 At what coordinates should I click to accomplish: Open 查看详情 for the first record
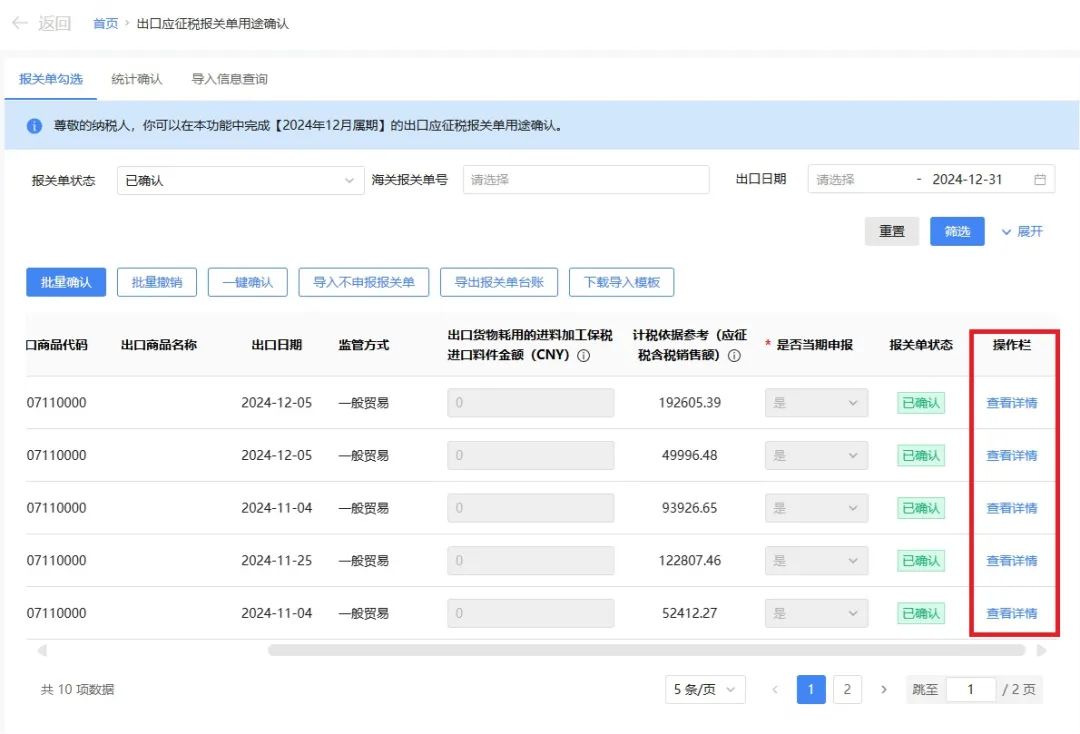(x=1013, y=402)
